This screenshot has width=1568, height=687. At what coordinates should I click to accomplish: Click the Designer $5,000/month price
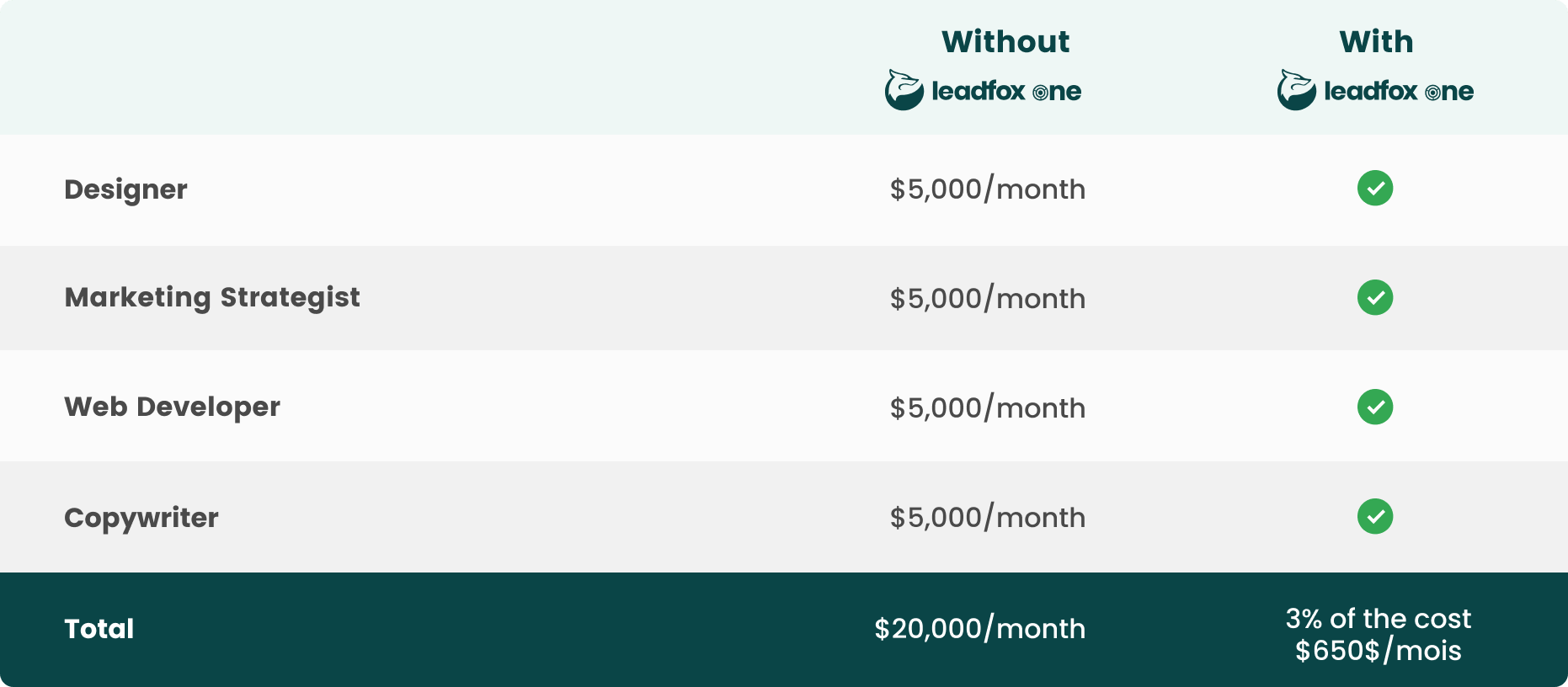point(987,189)
